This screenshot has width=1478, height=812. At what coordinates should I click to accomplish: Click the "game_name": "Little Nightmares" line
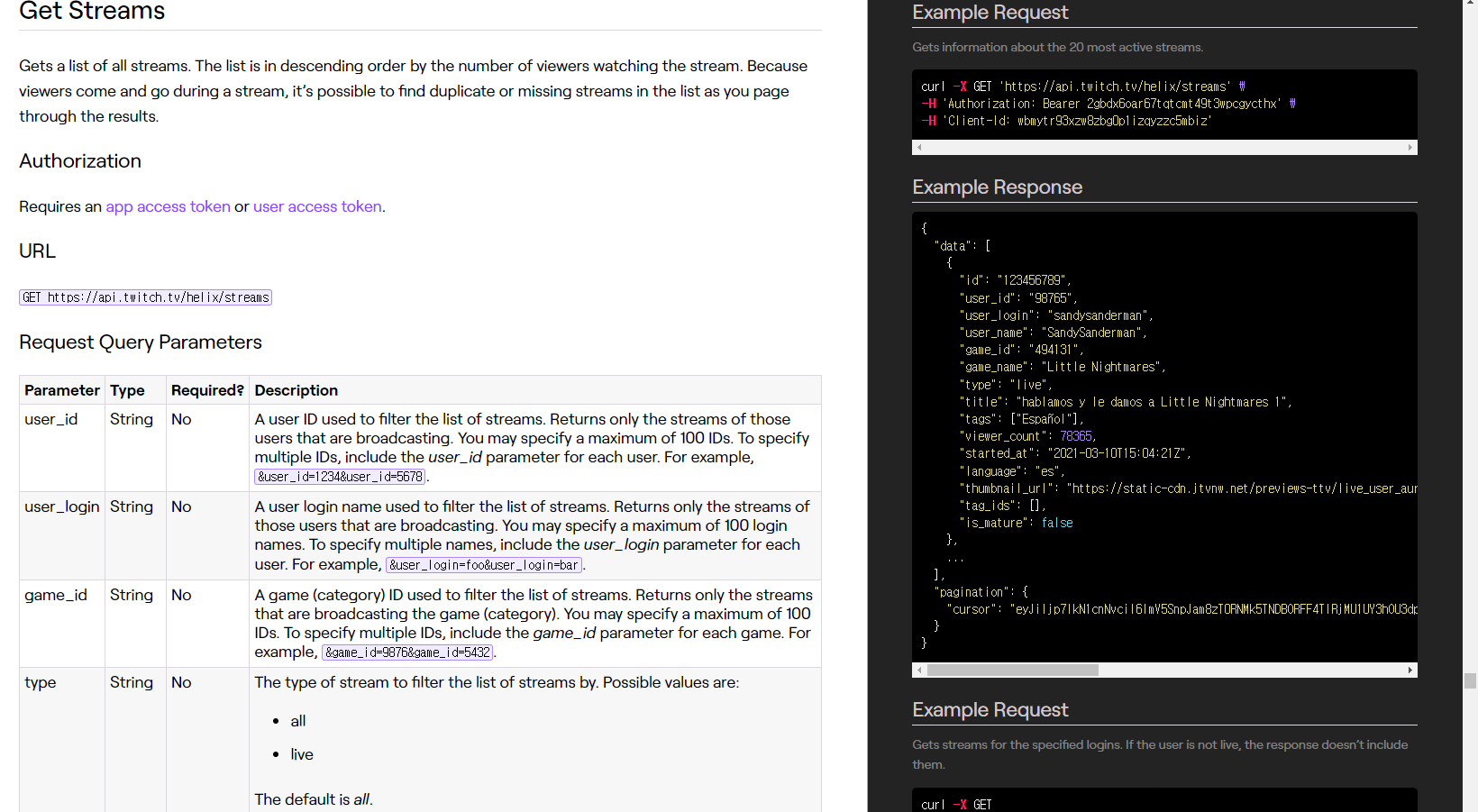[1063, 367]
